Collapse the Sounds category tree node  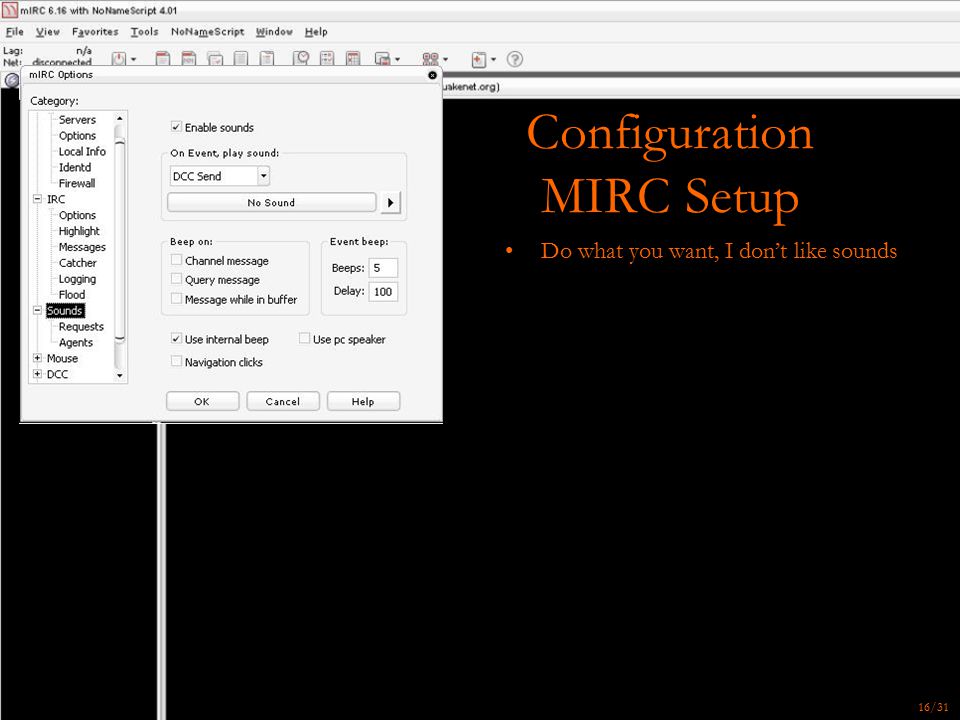37,310
